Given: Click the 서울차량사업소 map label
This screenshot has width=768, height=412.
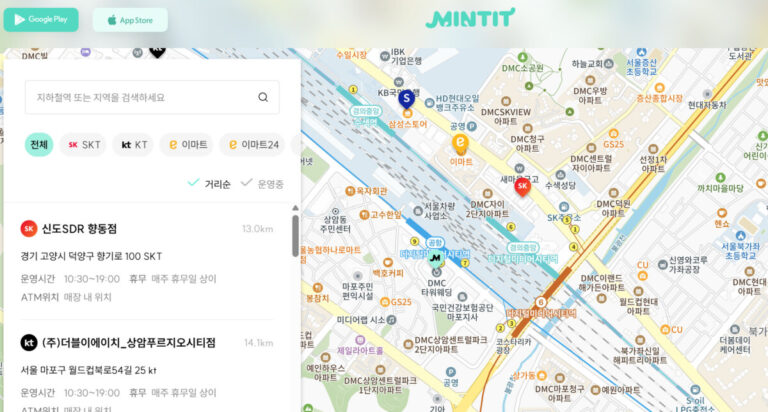Looking at the screenshot, I should click(439, 211).
